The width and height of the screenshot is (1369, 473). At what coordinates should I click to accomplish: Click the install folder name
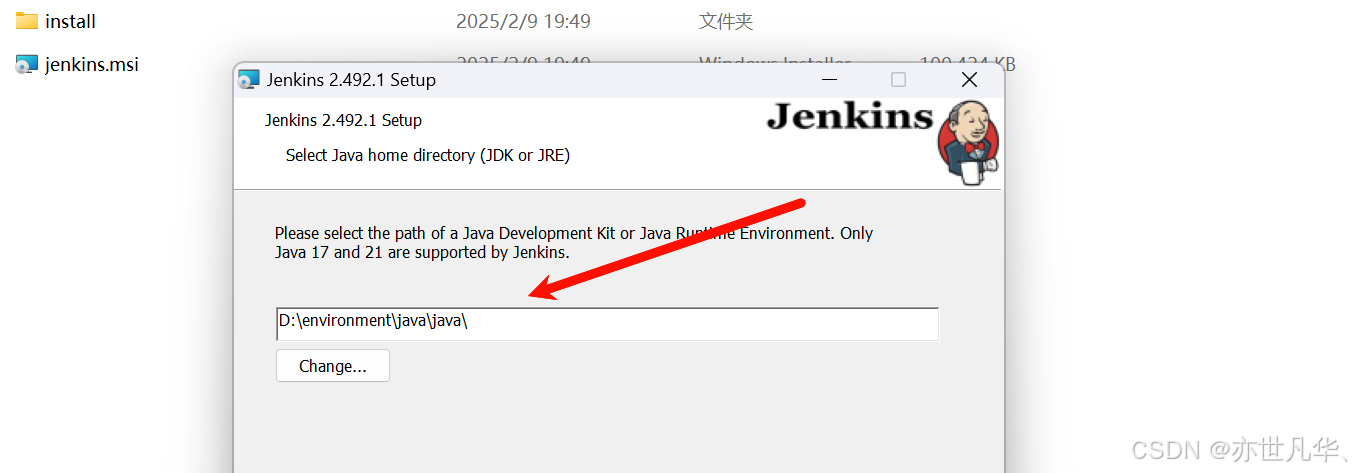70,21
